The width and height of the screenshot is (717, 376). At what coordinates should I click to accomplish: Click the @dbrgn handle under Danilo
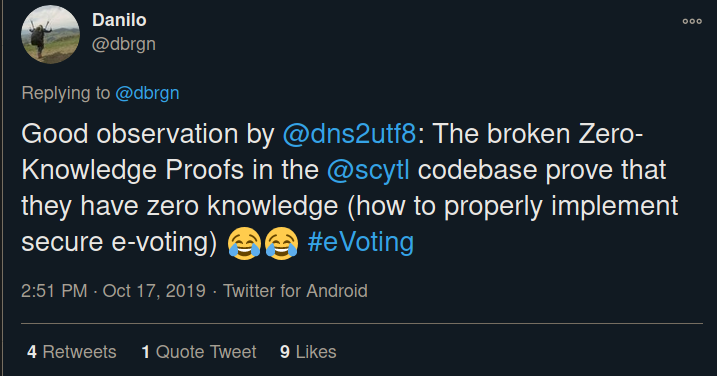(x=124, y=44)
